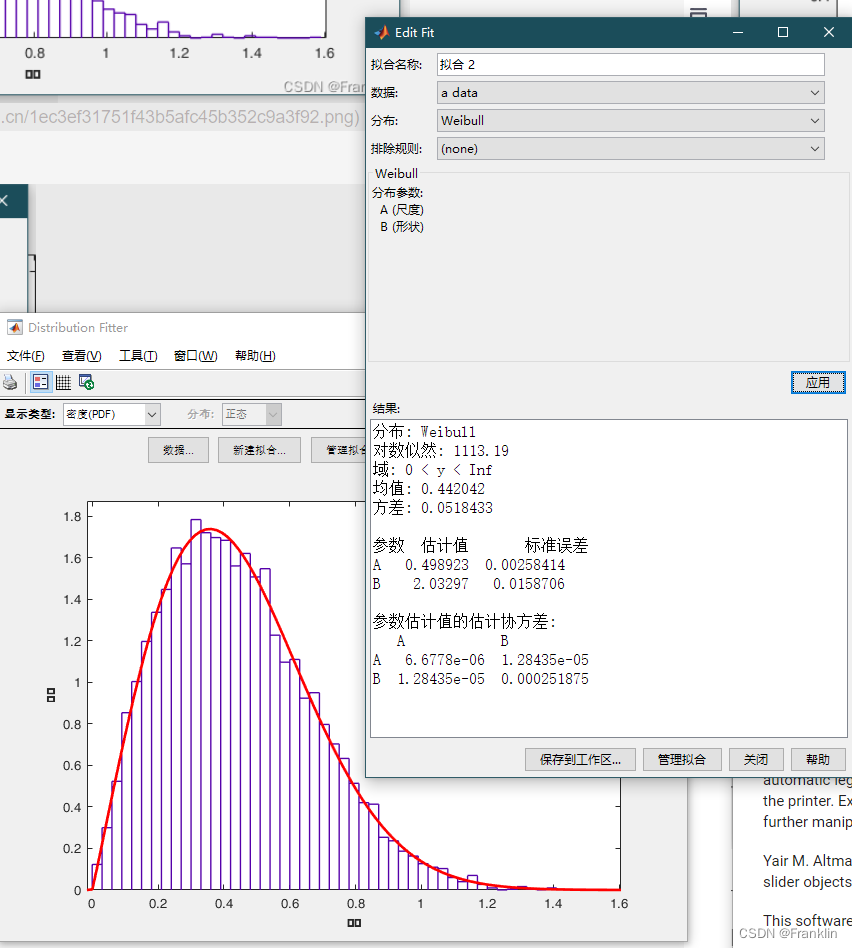Click the 帮助 button in Edit Fit
The height and width of the screenshot is (948, 852).
click(818, 759)
